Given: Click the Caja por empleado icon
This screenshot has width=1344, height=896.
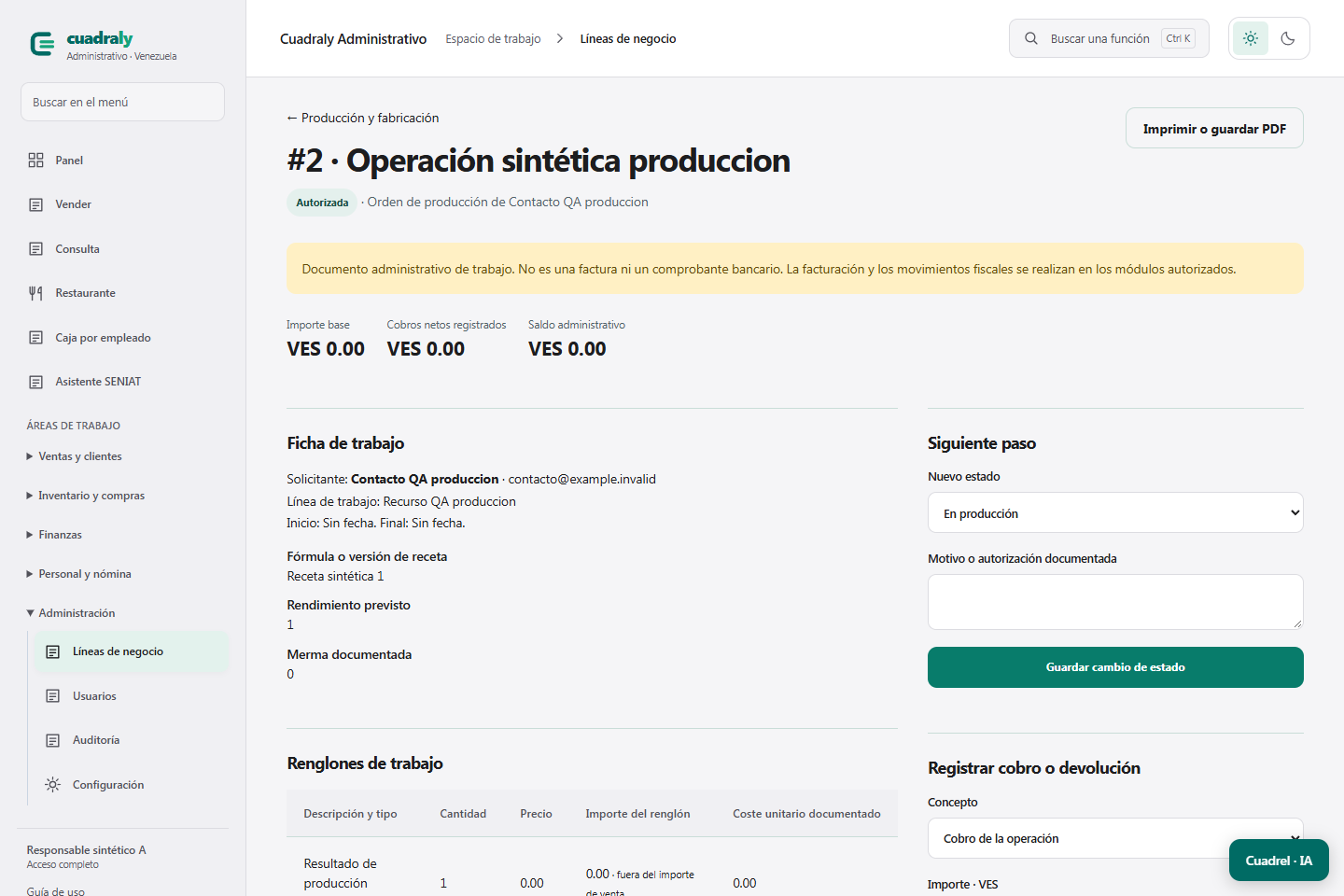Looking at the screenshot, I should [x=36, y=338].
